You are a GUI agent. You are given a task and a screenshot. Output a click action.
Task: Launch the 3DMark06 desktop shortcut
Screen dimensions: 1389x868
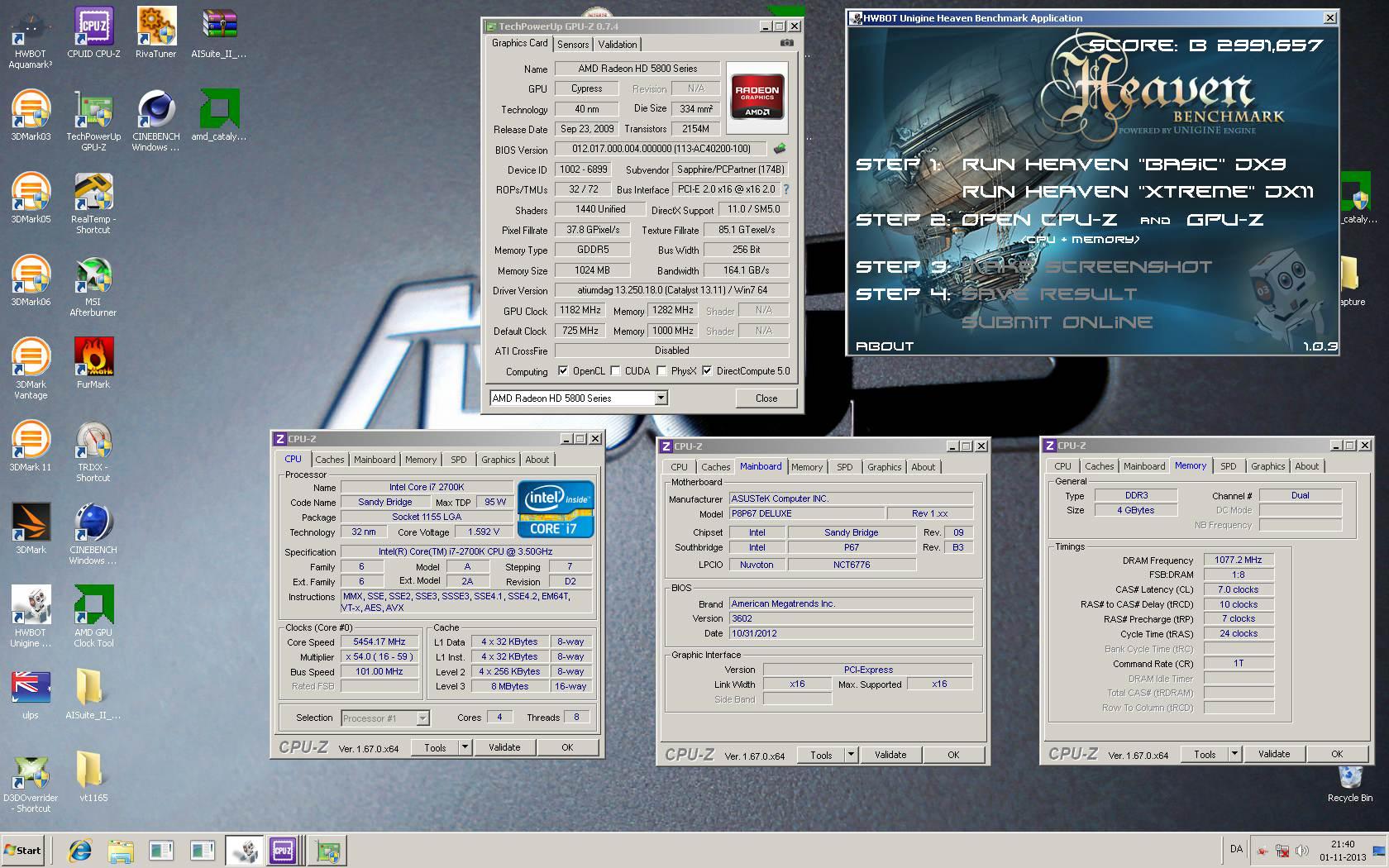[31, 281]
